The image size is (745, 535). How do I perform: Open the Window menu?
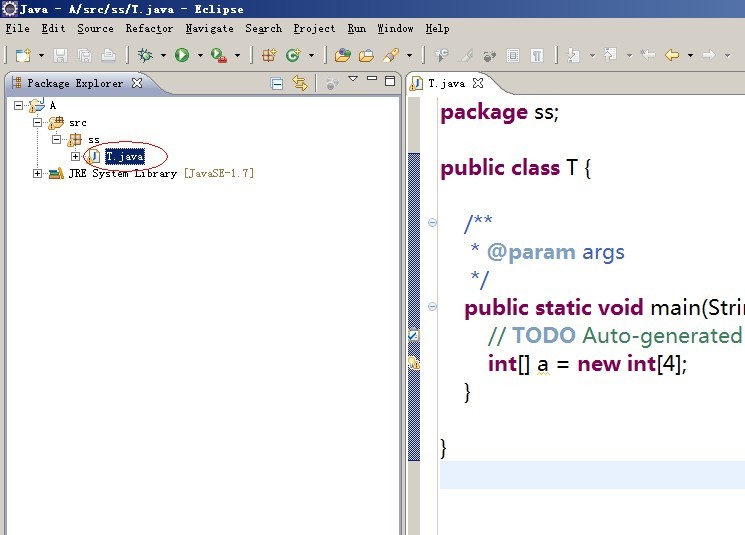point(395,29)
